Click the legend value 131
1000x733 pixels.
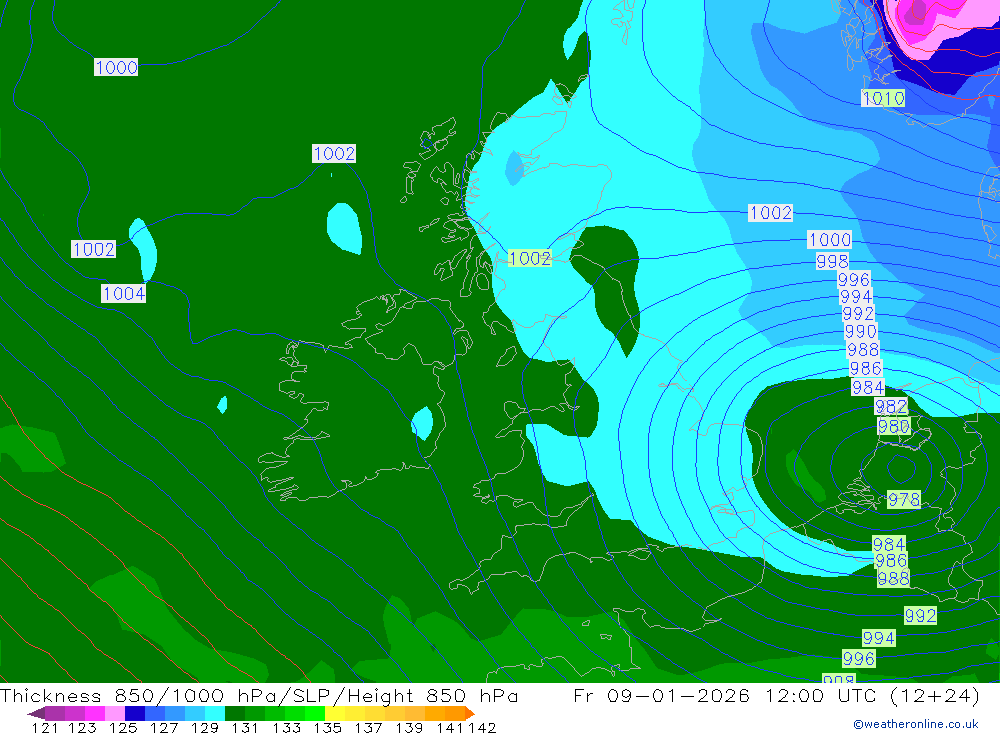pos(244,727)
